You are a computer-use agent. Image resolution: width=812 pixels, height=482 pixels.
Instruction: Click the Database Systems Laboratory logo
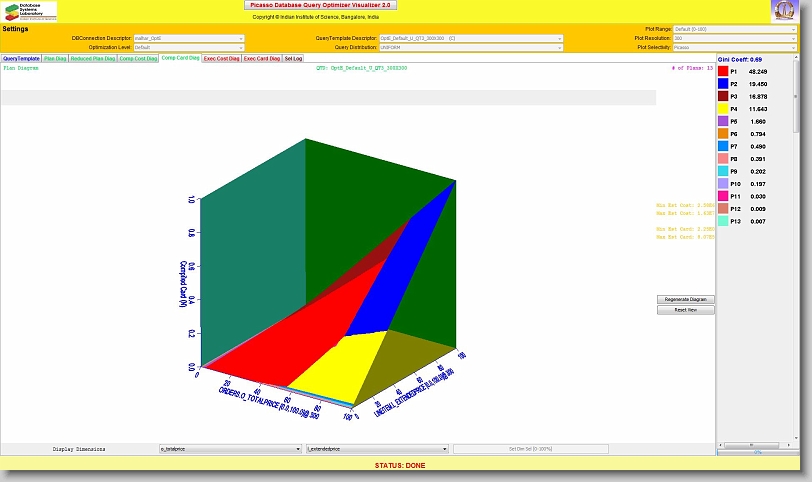29,11
